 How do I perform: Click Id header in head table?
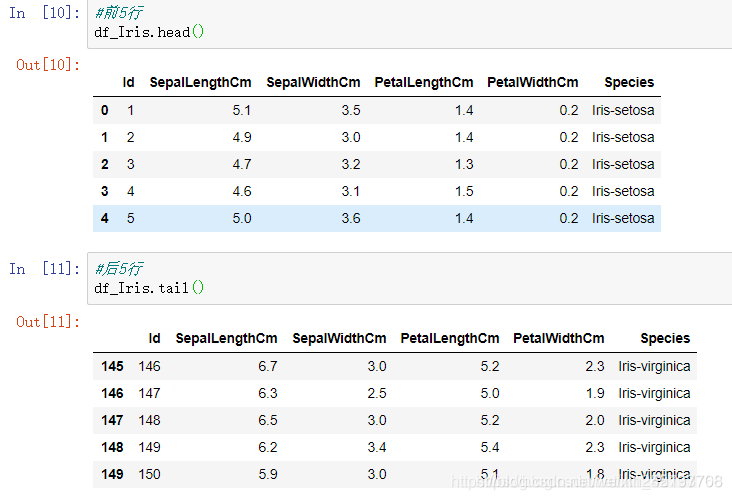pyautogui.click(x=128, y=82)
